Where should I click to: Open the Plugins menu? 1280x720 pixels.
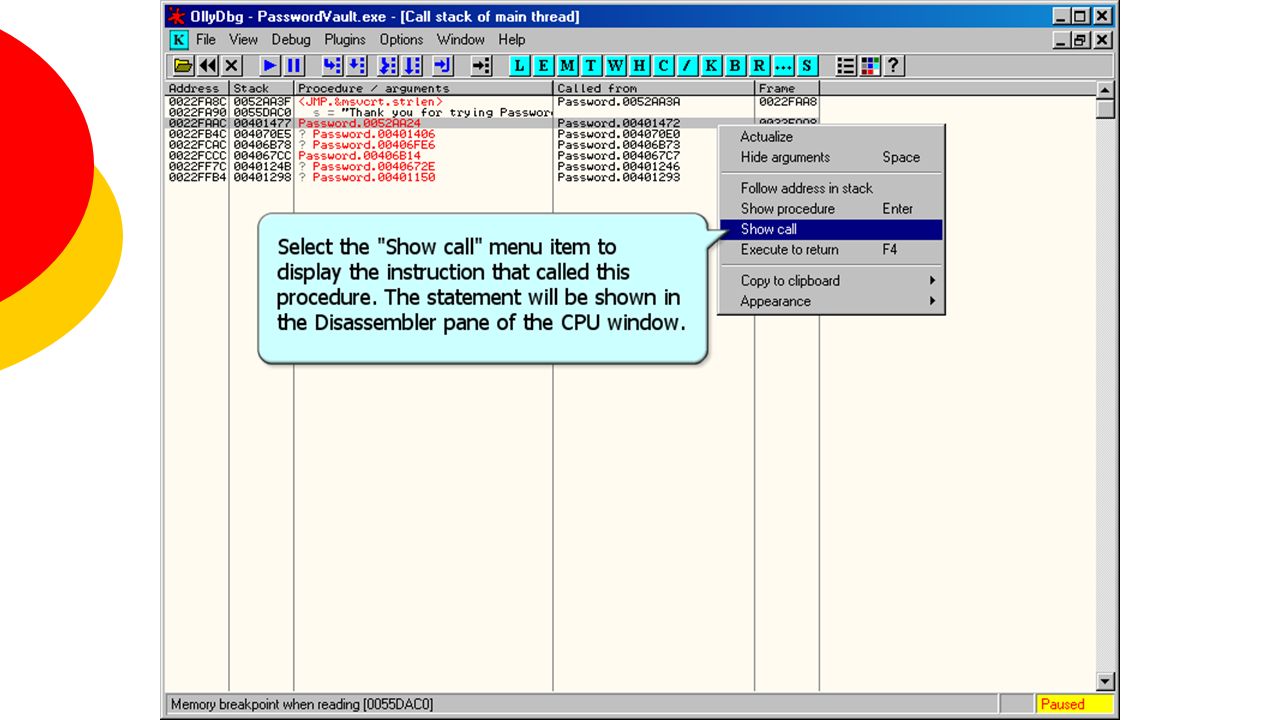coord(345,40)
